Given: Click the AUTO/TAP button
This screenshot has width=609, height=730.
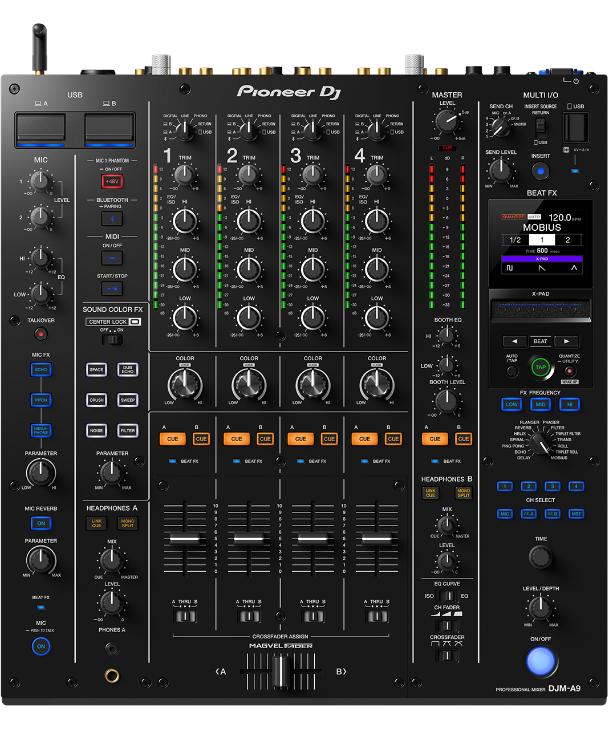Looking at the screenshot, I should [512, 371].
